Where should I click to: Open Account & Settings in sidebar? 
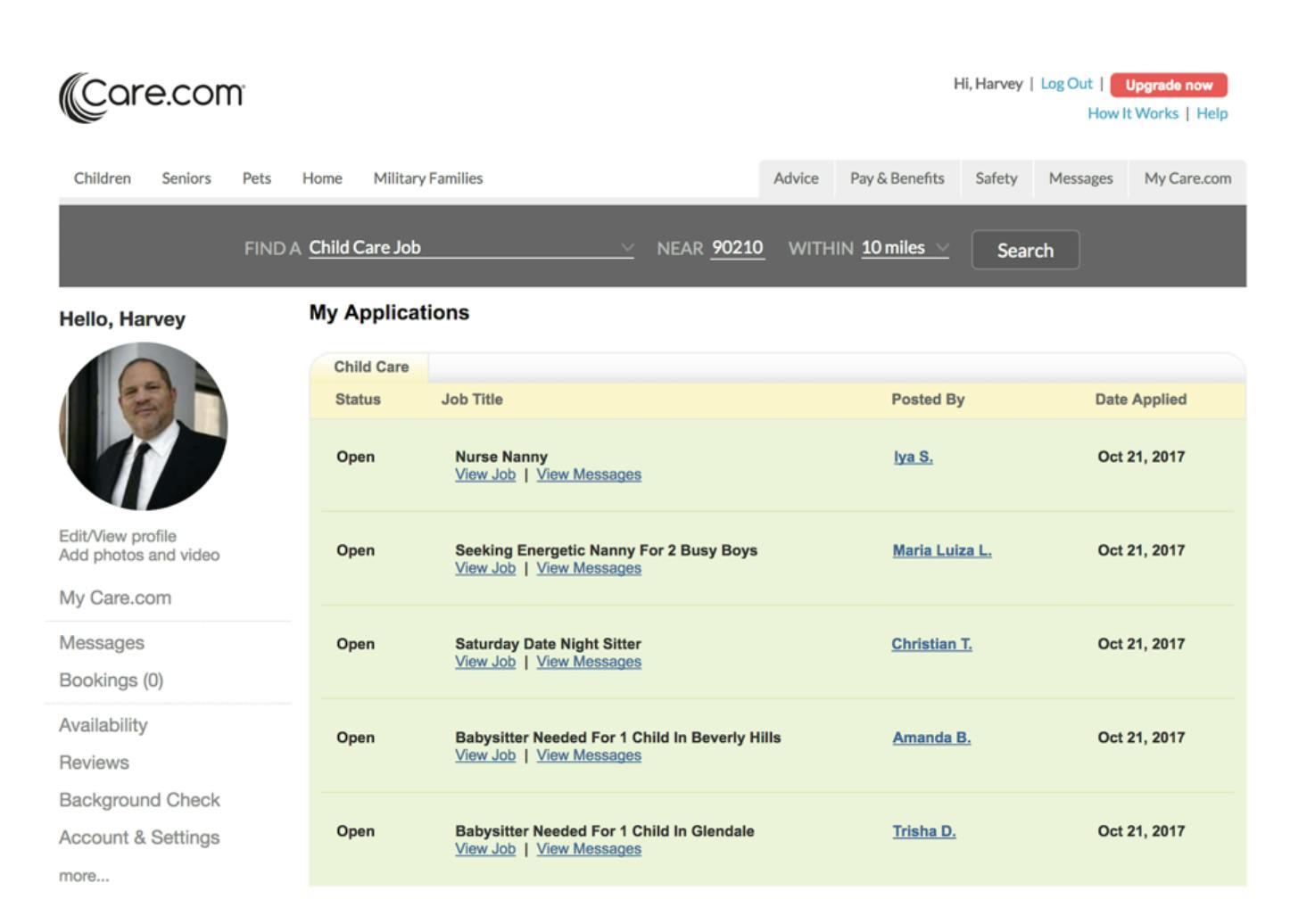pyautogui.click(x=139, y=837)
